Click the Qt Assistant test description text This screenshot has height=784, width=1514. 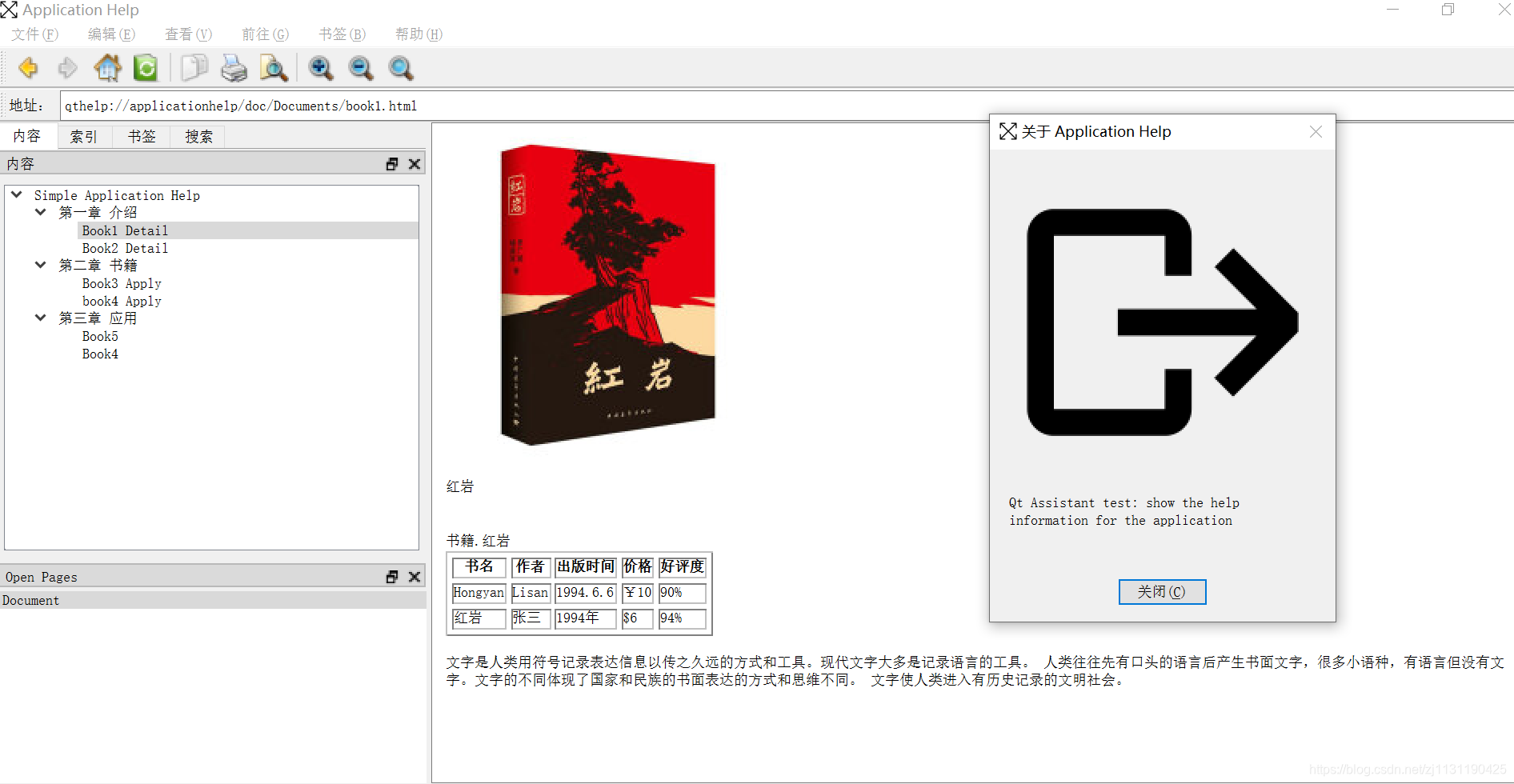pyautogui.click(x=1124, y=511)
